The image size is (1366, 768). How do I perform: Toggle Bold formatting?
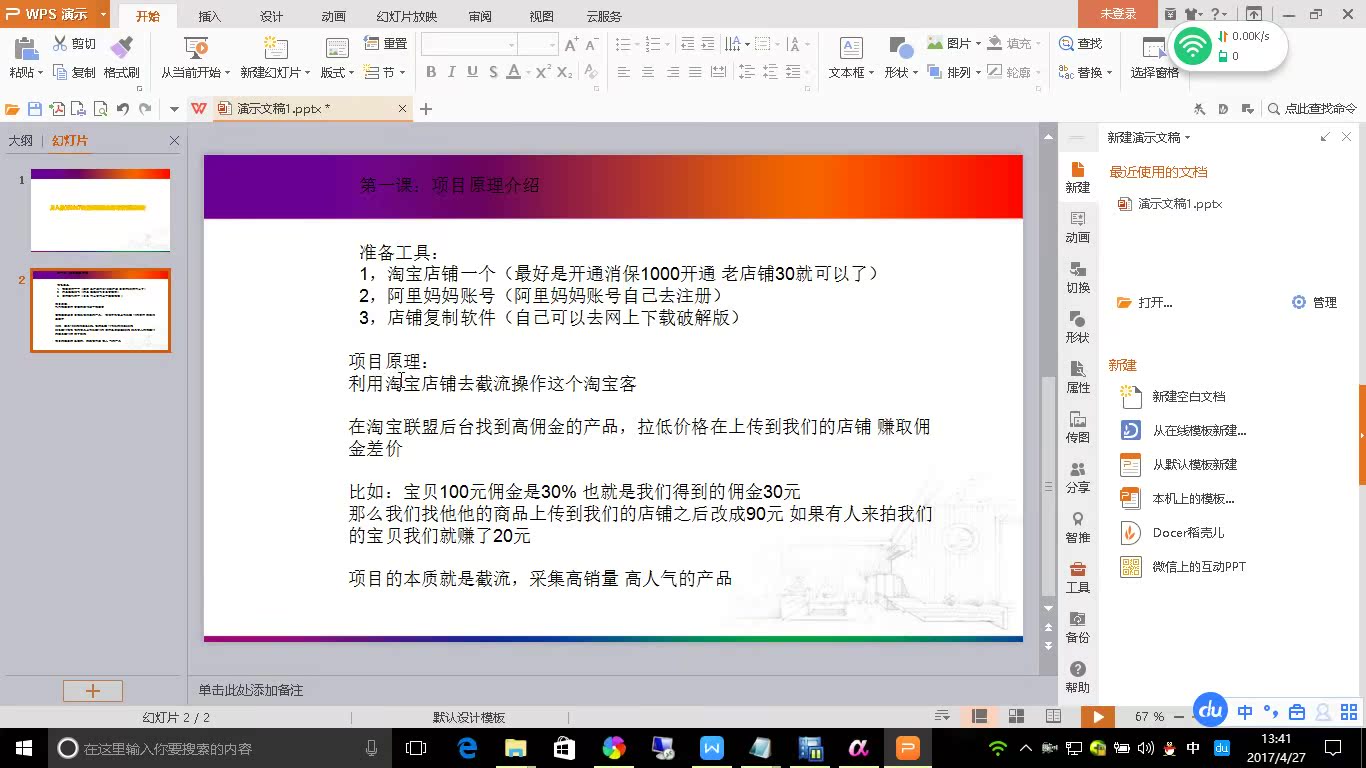click(x=431, y=72)
